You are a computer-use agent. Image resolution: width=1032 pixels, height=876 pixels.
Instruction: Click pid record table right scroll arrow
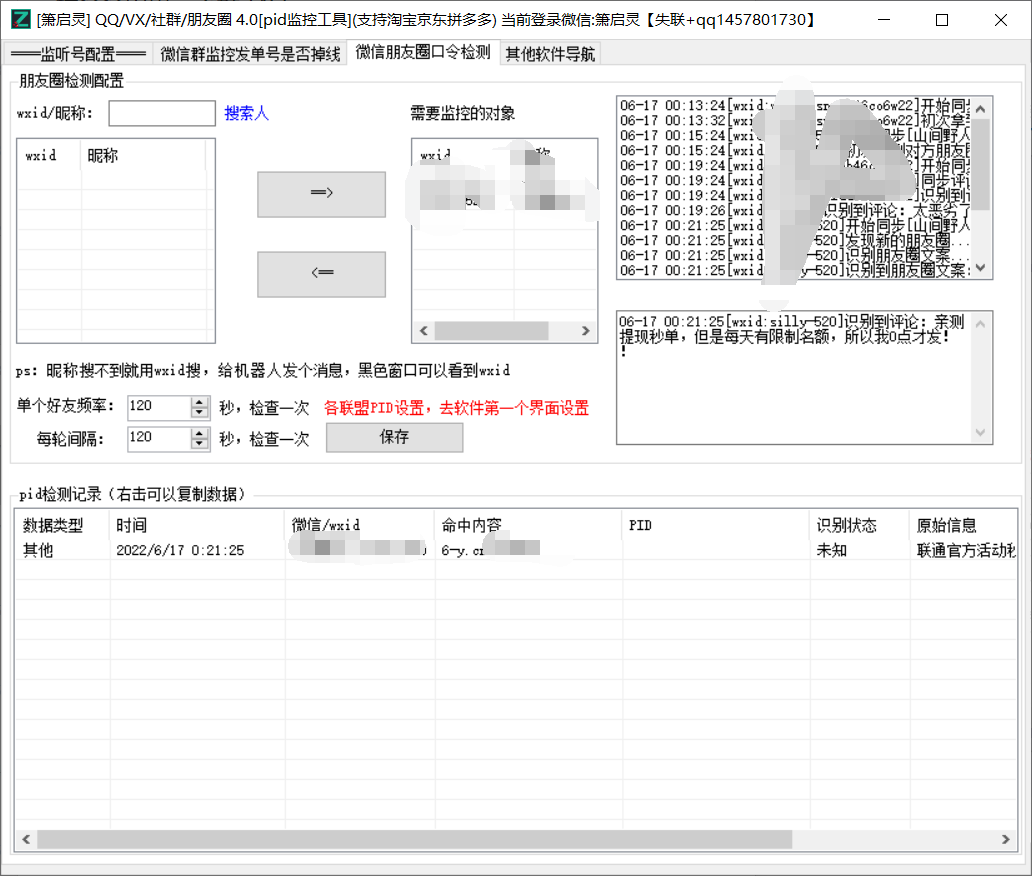coord(1005,839)
